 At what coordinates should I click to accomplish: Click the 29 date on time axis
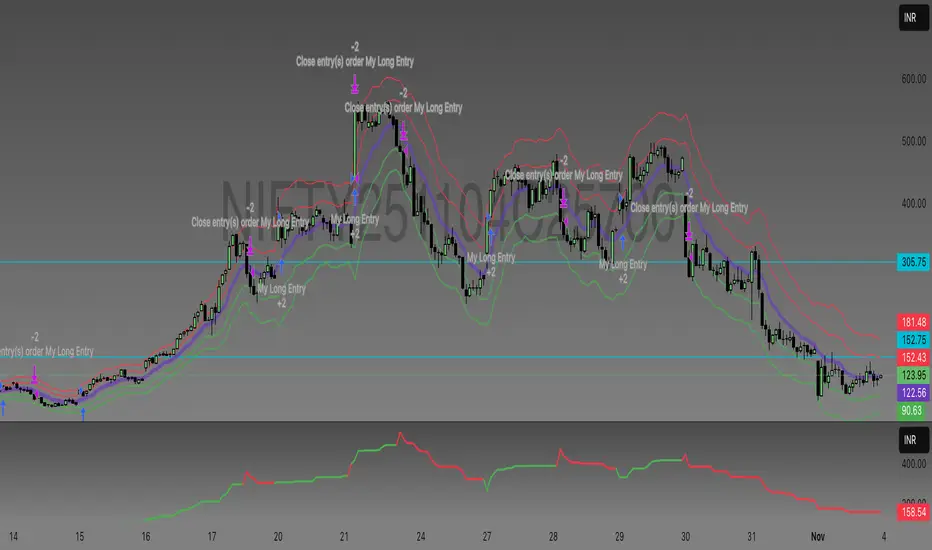point(619,536)
